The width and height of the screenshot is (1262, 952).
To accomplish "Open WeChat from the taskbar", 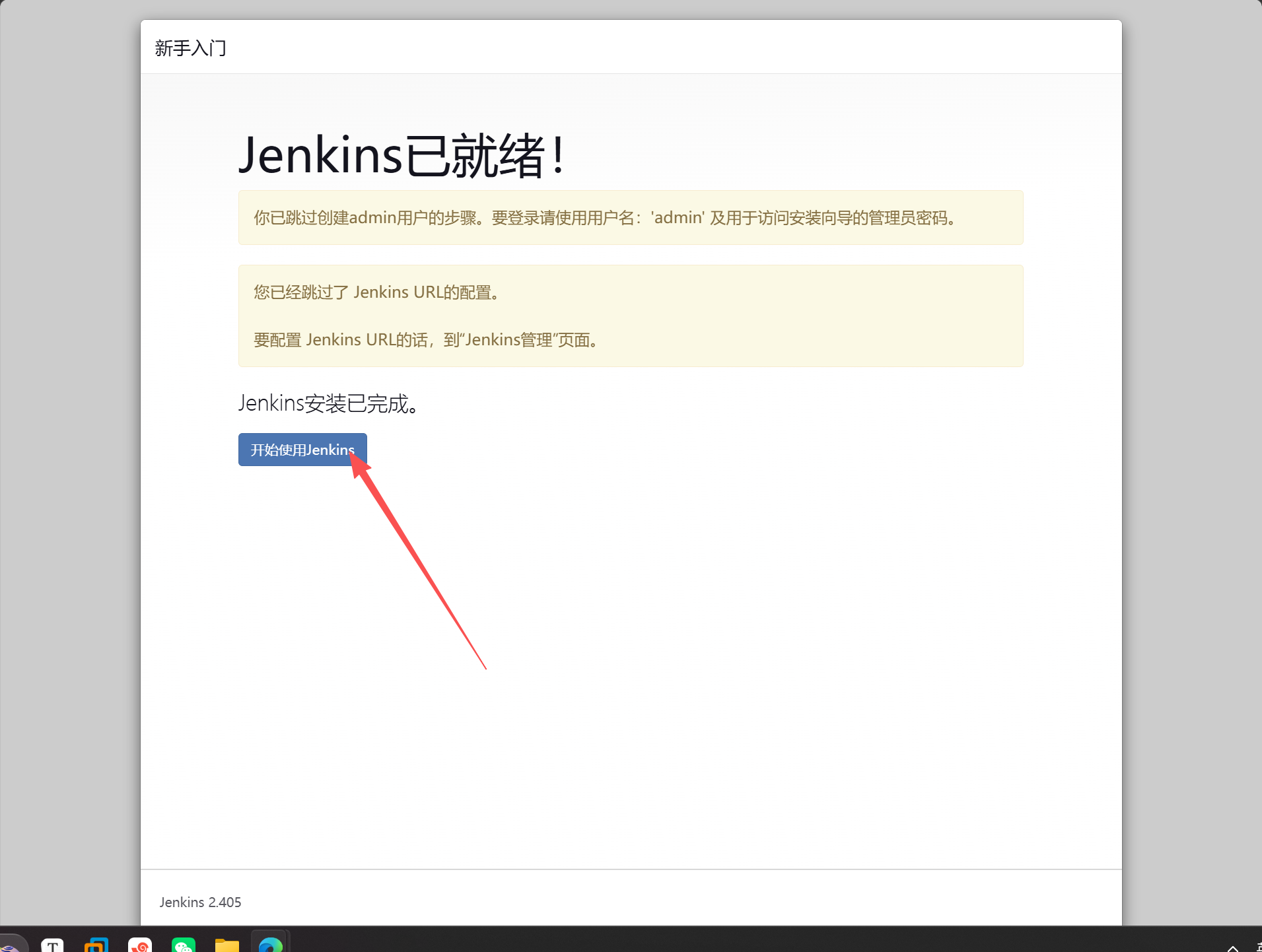I will point(184,945).
